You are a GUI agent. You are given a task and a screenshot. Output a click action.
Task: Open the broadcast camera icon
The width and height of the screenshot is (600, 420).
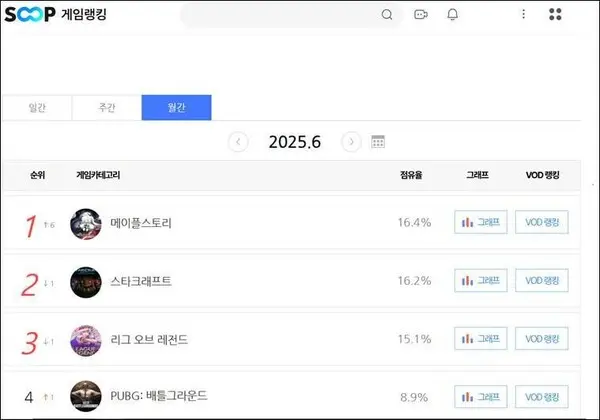[x=420, y=15]
